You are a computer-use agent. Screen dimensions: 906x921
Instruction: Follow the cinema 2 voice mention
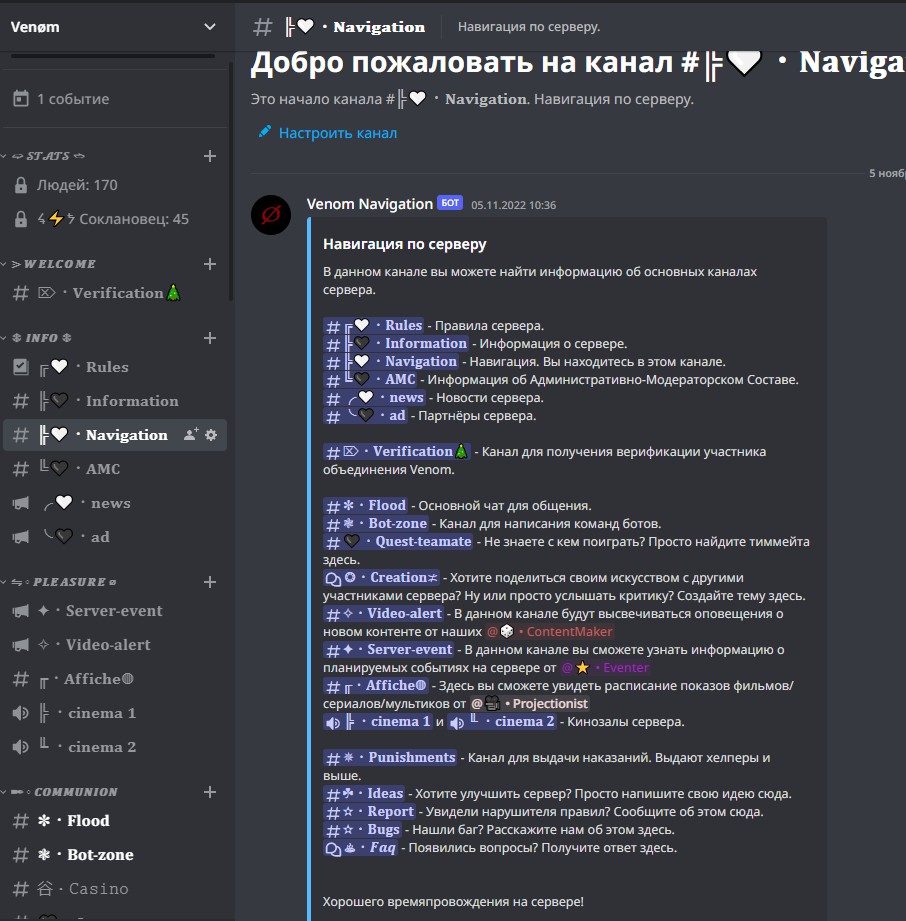point(502,721)
